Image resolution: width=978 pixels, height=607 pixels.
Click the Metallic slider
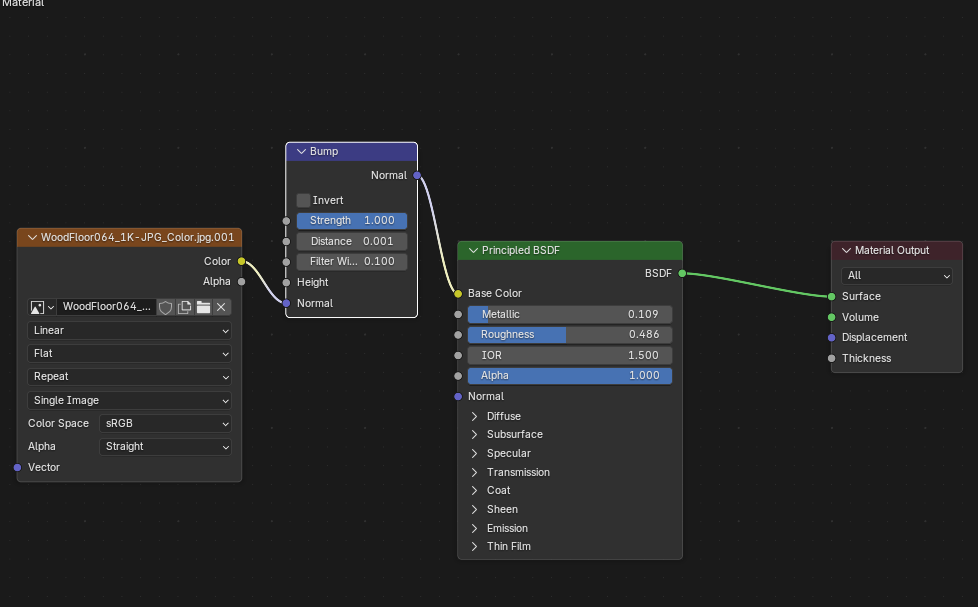pyautogui.click(x=570, y=314)
